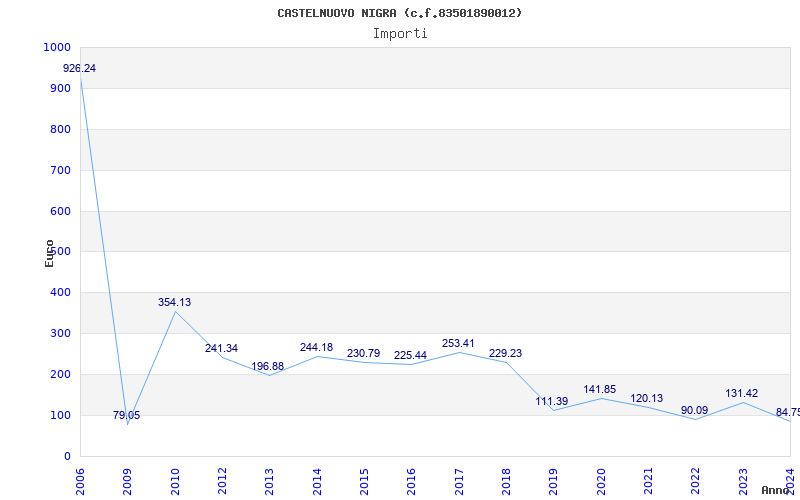Click the 1000 value on Euro axis
Viewport: 800px width, 500px height.
pos(57,47)
